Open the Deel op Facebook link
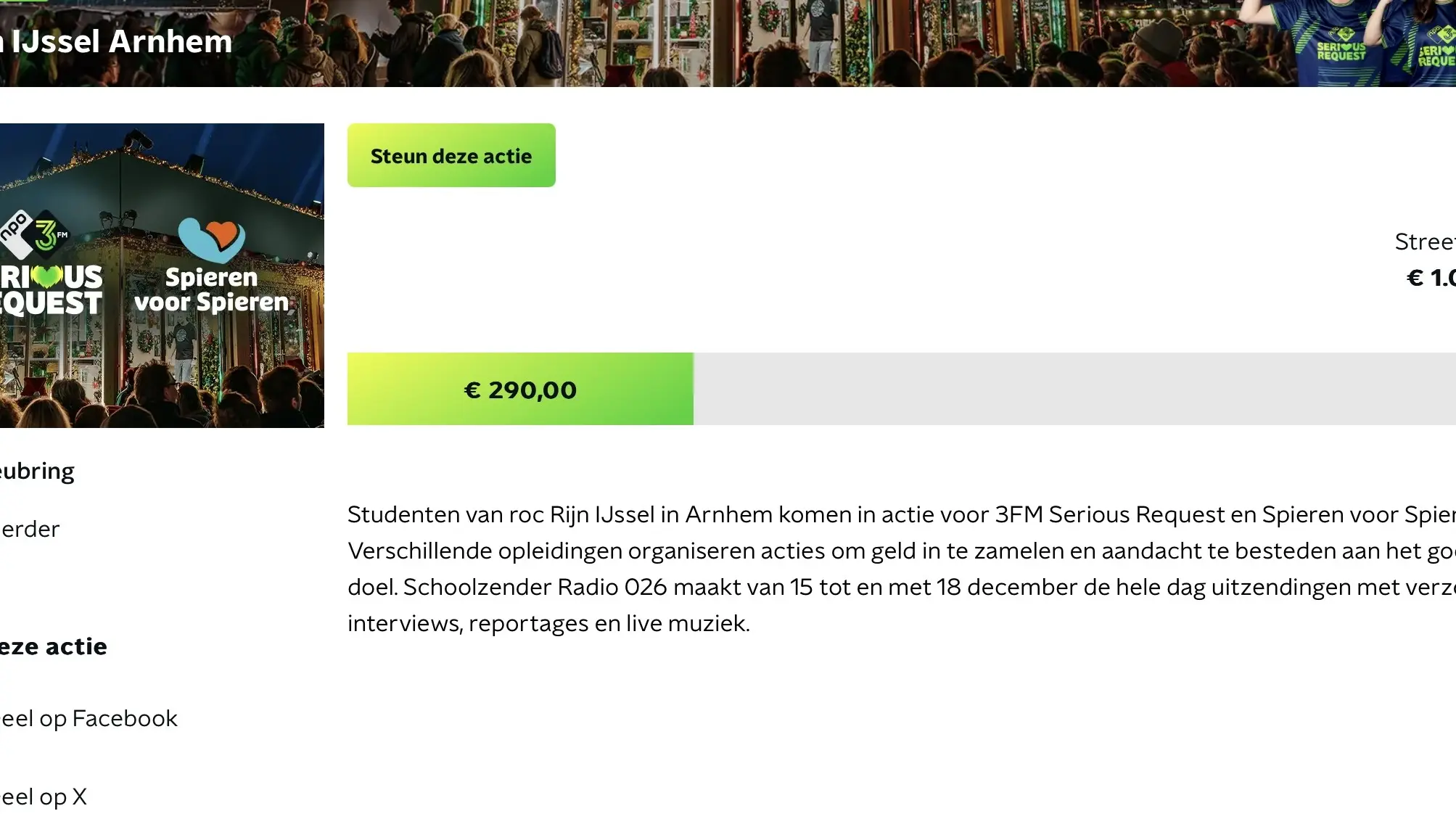The image size is (1456, 819). 87,718
